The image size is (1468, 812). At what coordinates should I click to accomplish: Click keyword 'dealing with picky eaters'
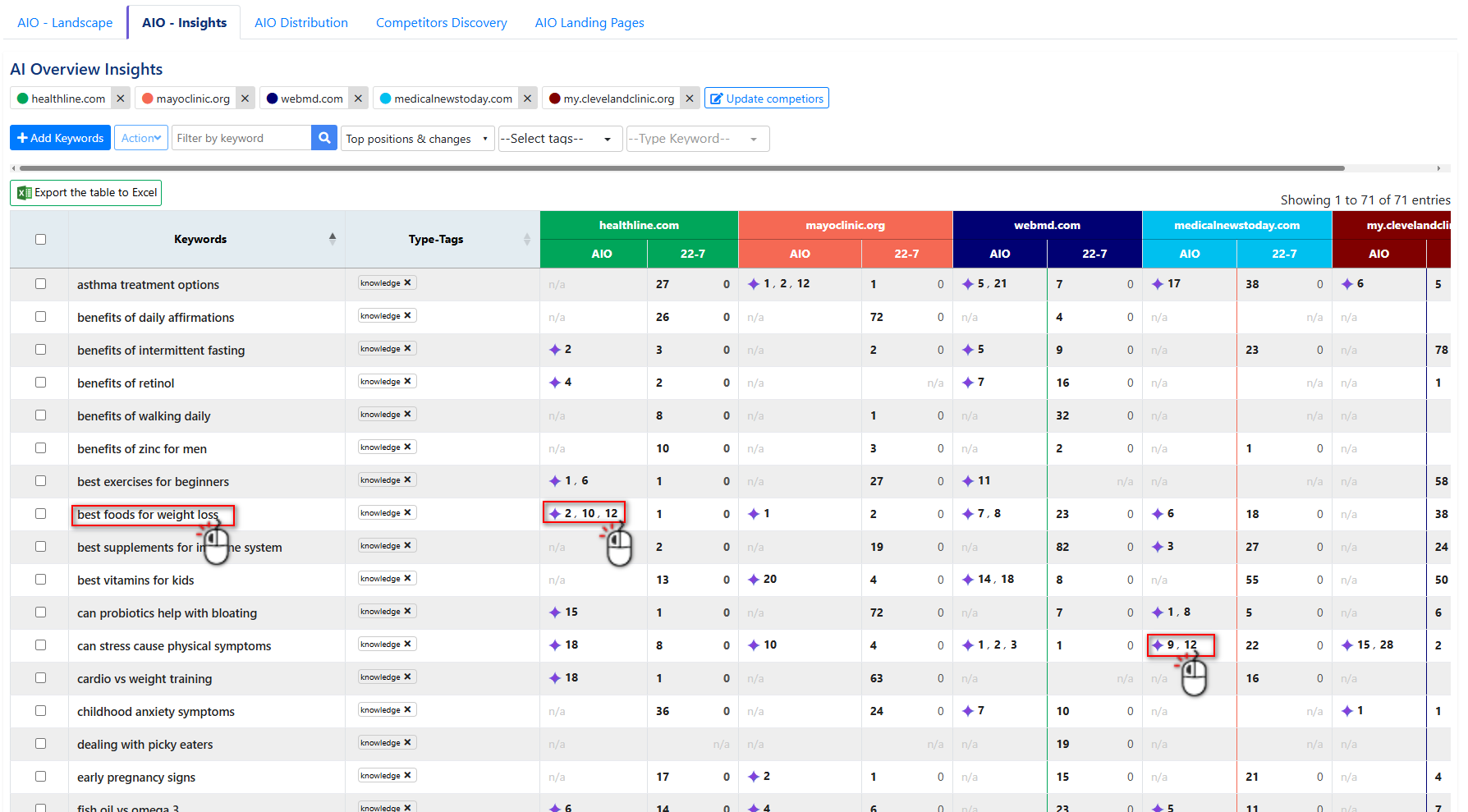tap(145, 745)
